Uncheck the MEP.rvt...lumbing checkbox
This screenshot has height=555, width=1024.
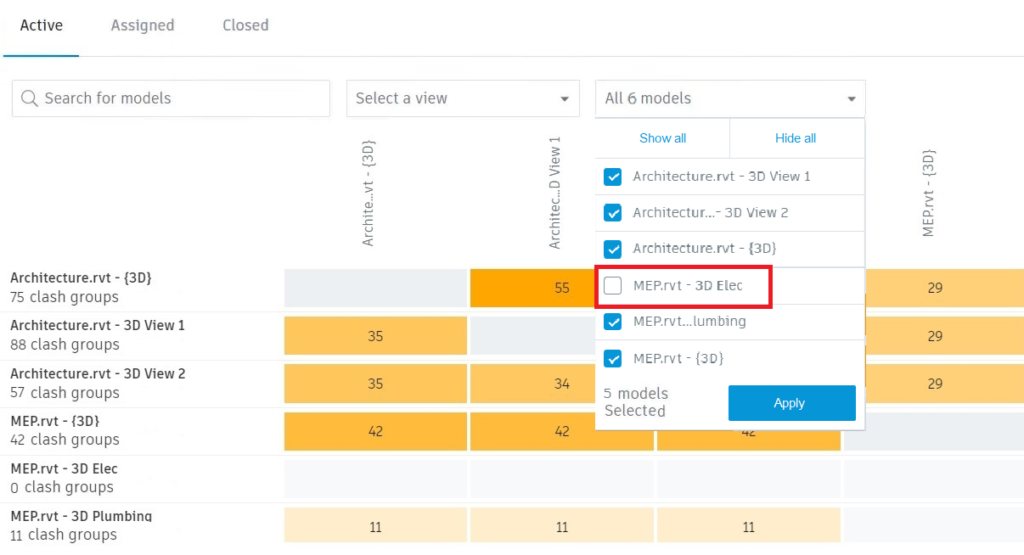(x=613, y=321)
